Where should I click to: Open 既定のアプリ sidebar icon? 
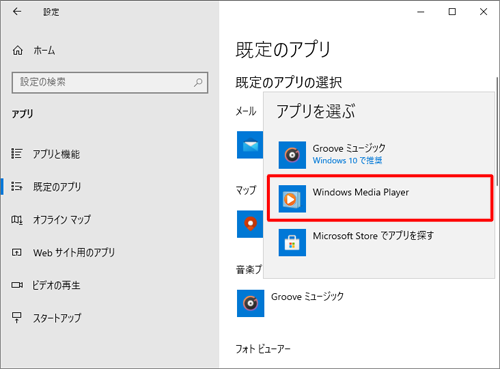point(17,186)
